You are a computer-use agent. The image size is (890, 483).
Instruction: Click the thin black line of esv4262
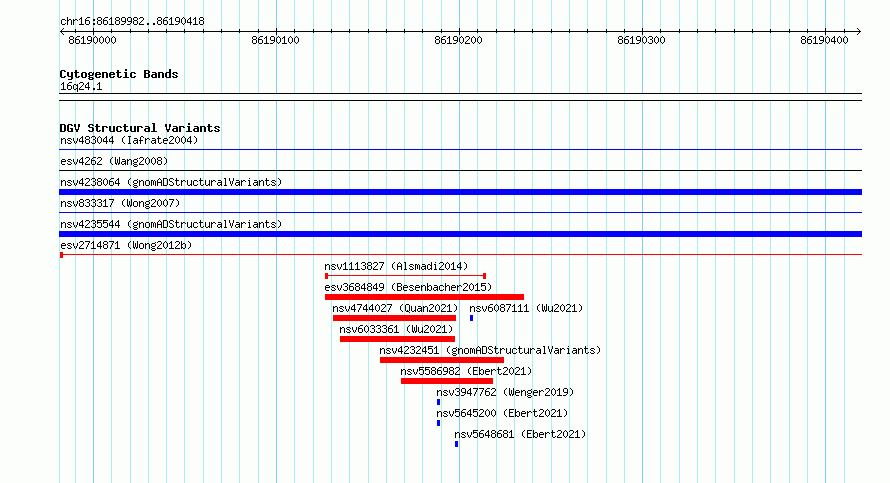pyautogui.click(x=460, y=171)
